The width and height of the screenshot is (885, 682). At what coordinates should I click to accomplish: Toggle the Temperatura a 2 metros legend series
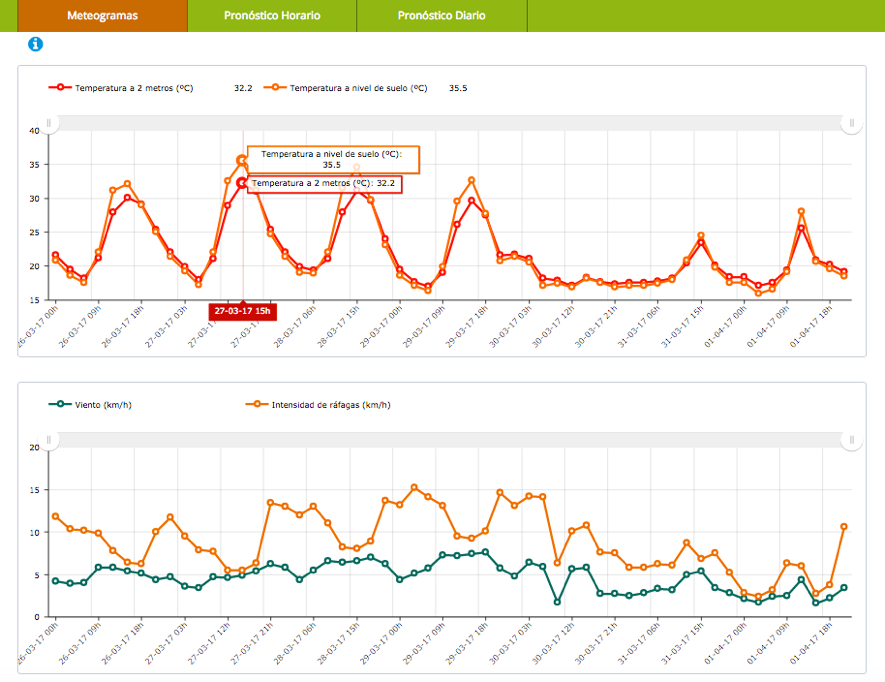click(x=121, y=88)
